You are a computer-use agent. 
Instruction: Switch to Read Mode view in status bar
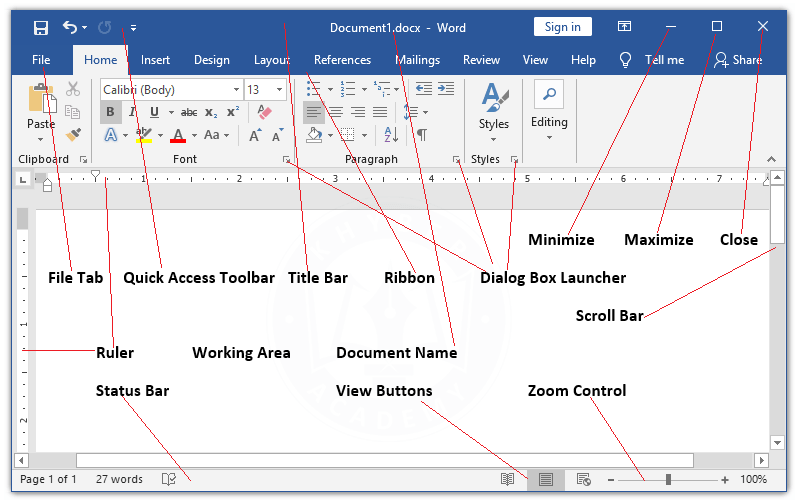(x=508, y=480)
